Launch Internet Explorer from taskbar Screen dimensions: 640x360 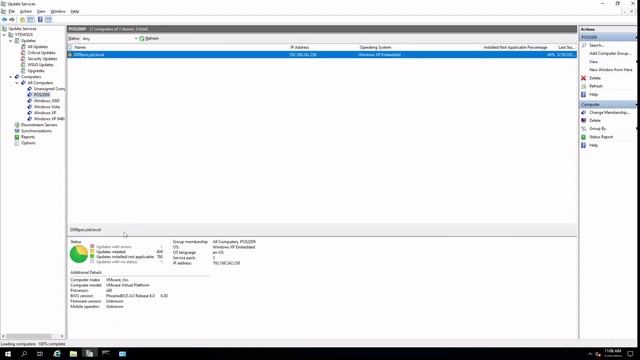[57, 353]
